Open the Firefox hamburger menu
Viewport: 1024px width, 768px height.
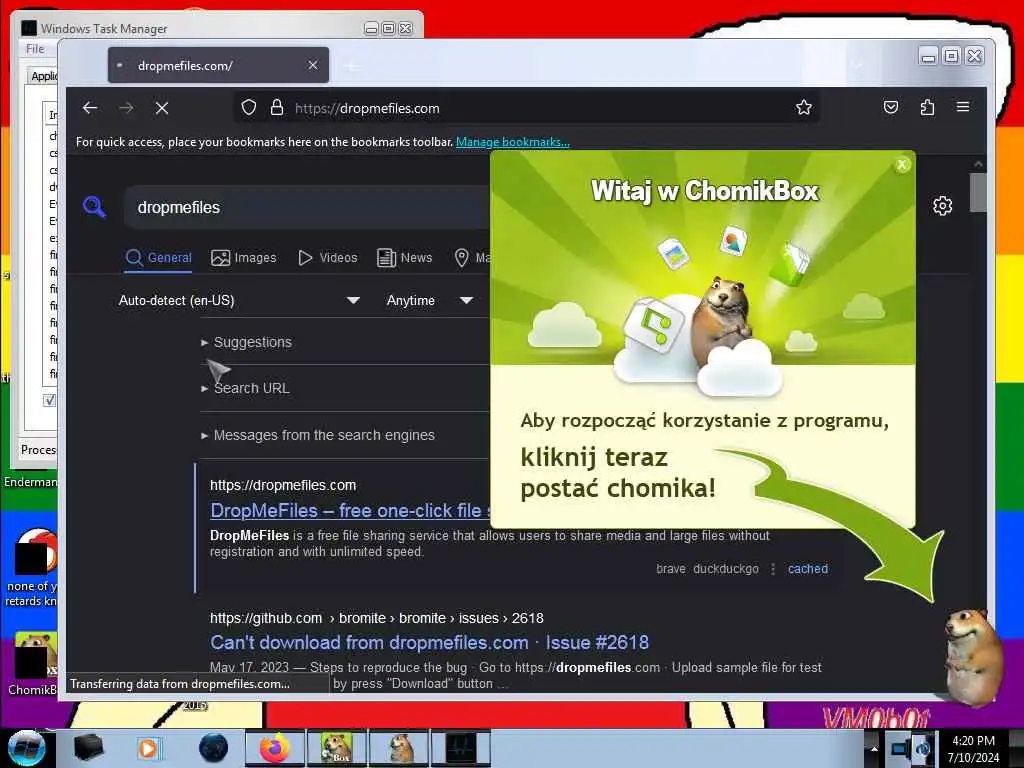pos(963,106)
